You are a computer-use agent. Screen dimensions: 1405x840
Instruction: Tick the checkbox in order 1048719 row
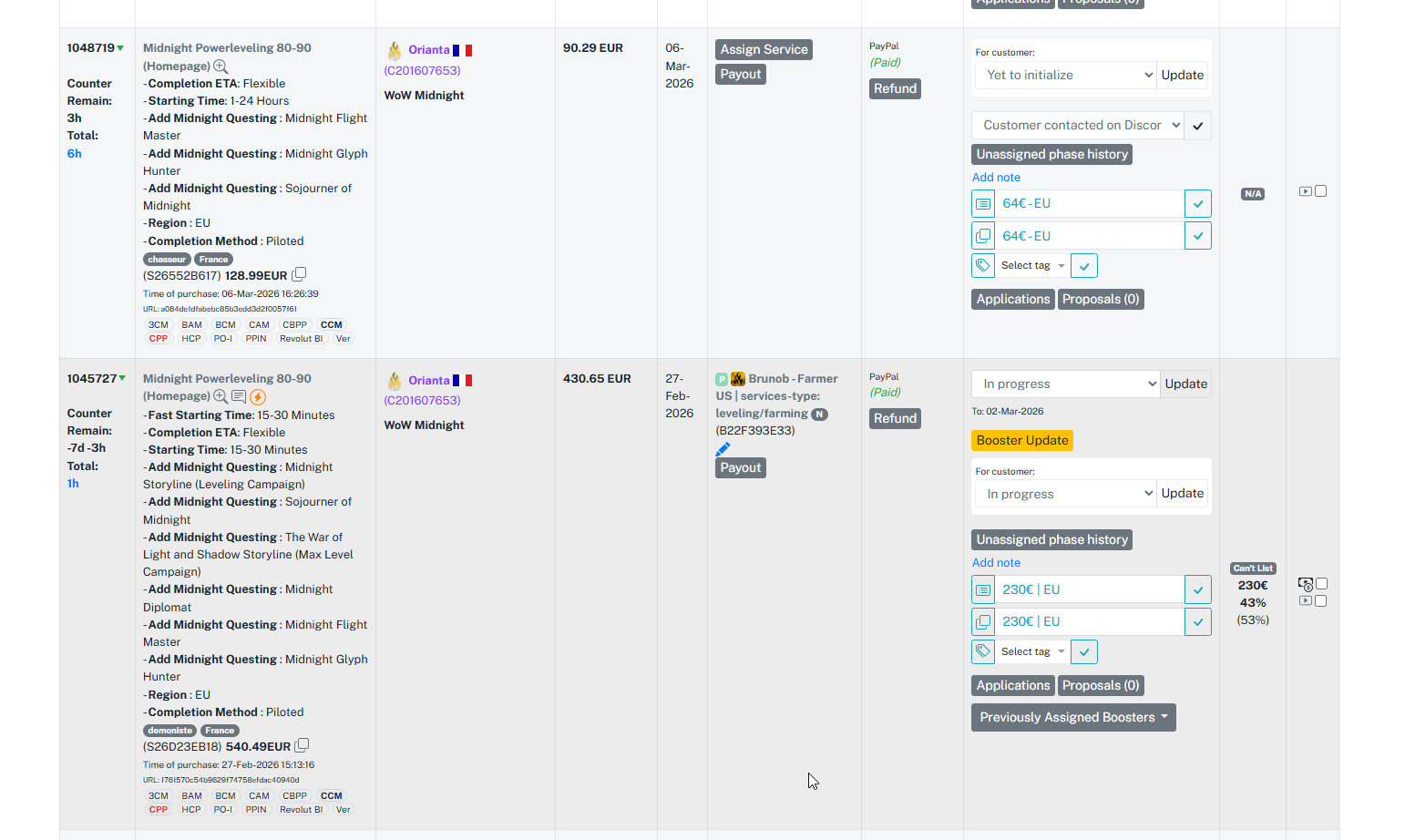pos(1321,191)
